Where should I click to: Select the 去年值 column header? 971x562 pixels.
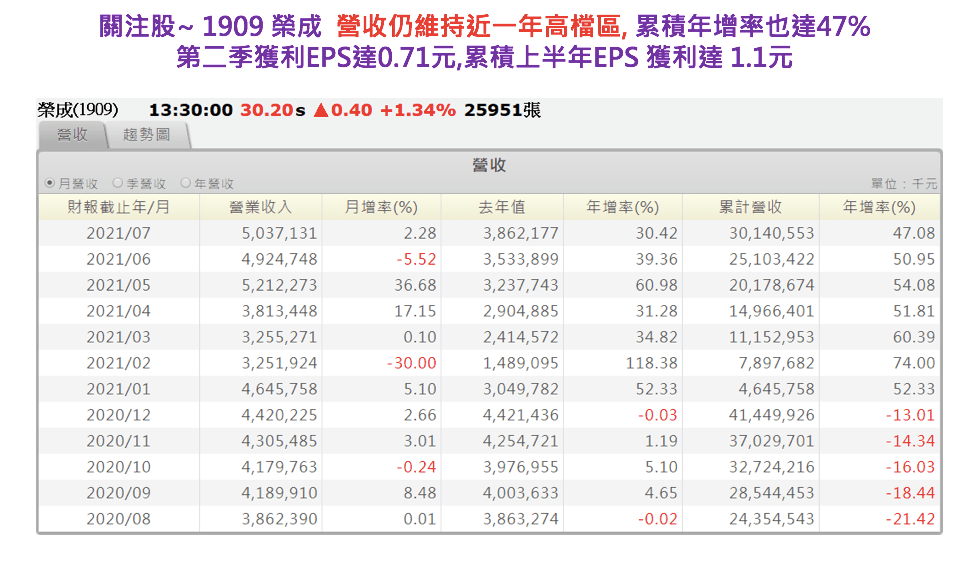[x=501, y=207]
